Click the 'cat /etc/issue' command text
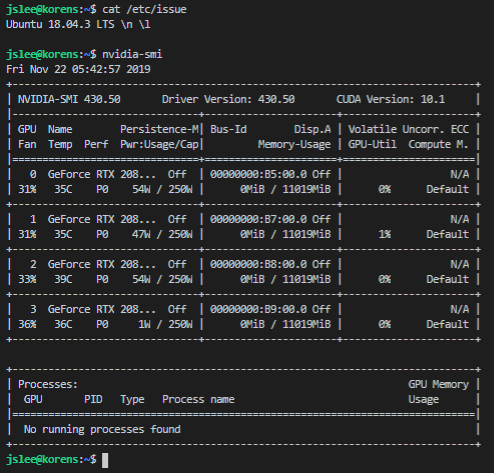The height and width of the screenshot is (473, 494). 144,9
